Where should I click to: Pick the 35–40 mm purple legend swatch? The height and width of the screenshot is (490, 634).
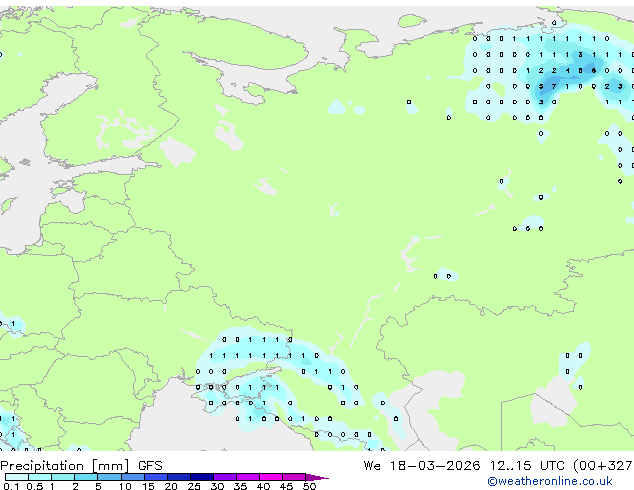click(247, 477)
